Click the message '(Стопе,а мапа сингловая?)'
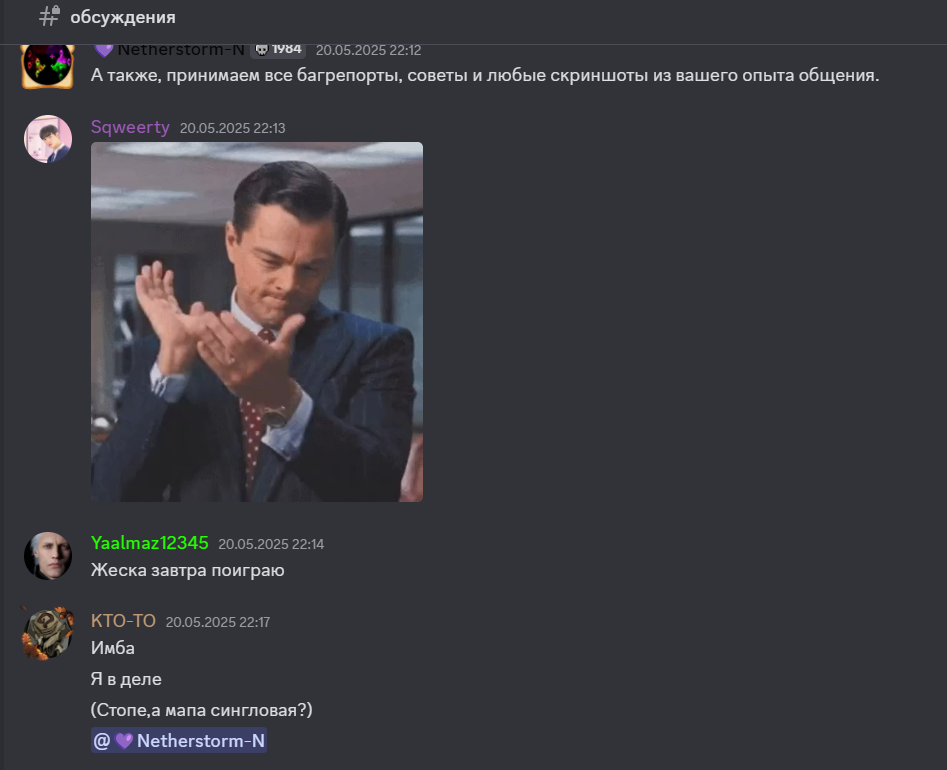This screenshot has height=770, width=947. pos(202,710)
